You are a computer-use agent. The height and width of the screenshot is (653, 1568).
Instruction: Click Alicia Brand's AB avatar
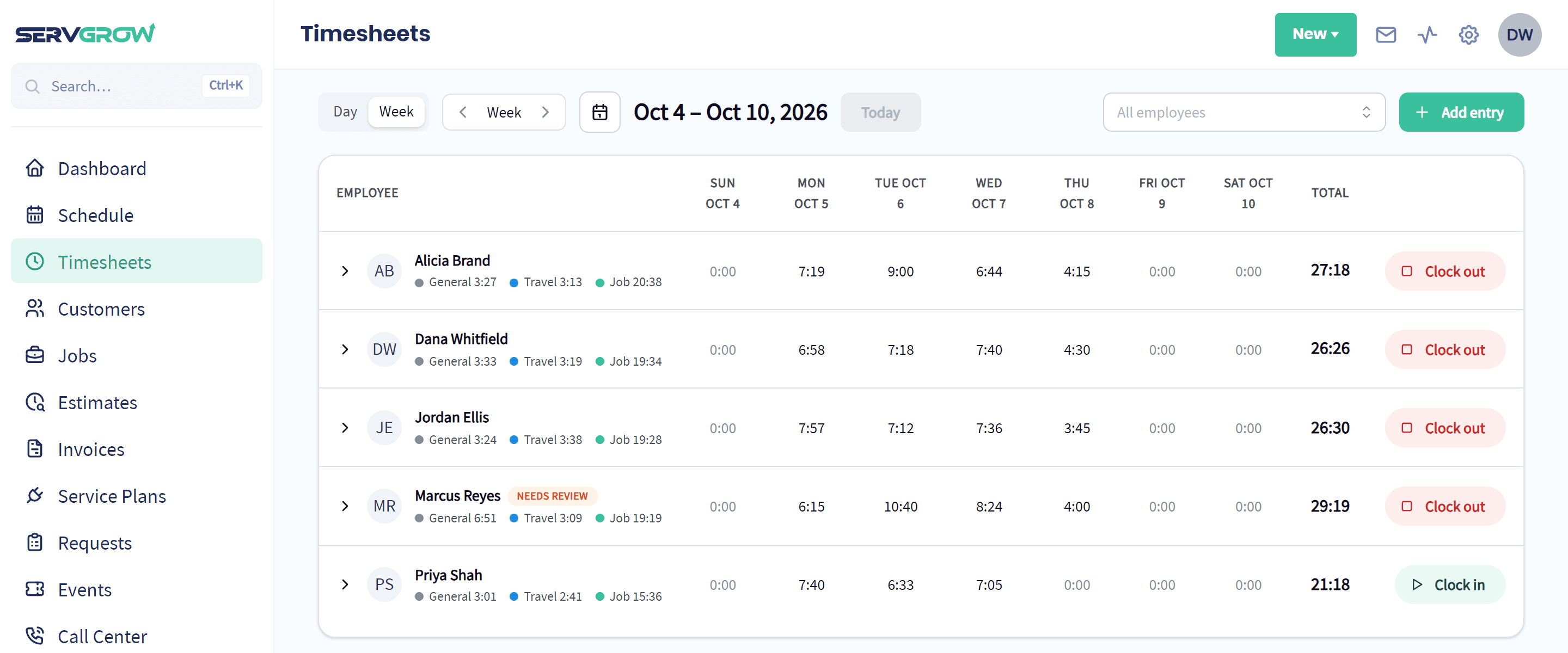(x=384, y=271)
